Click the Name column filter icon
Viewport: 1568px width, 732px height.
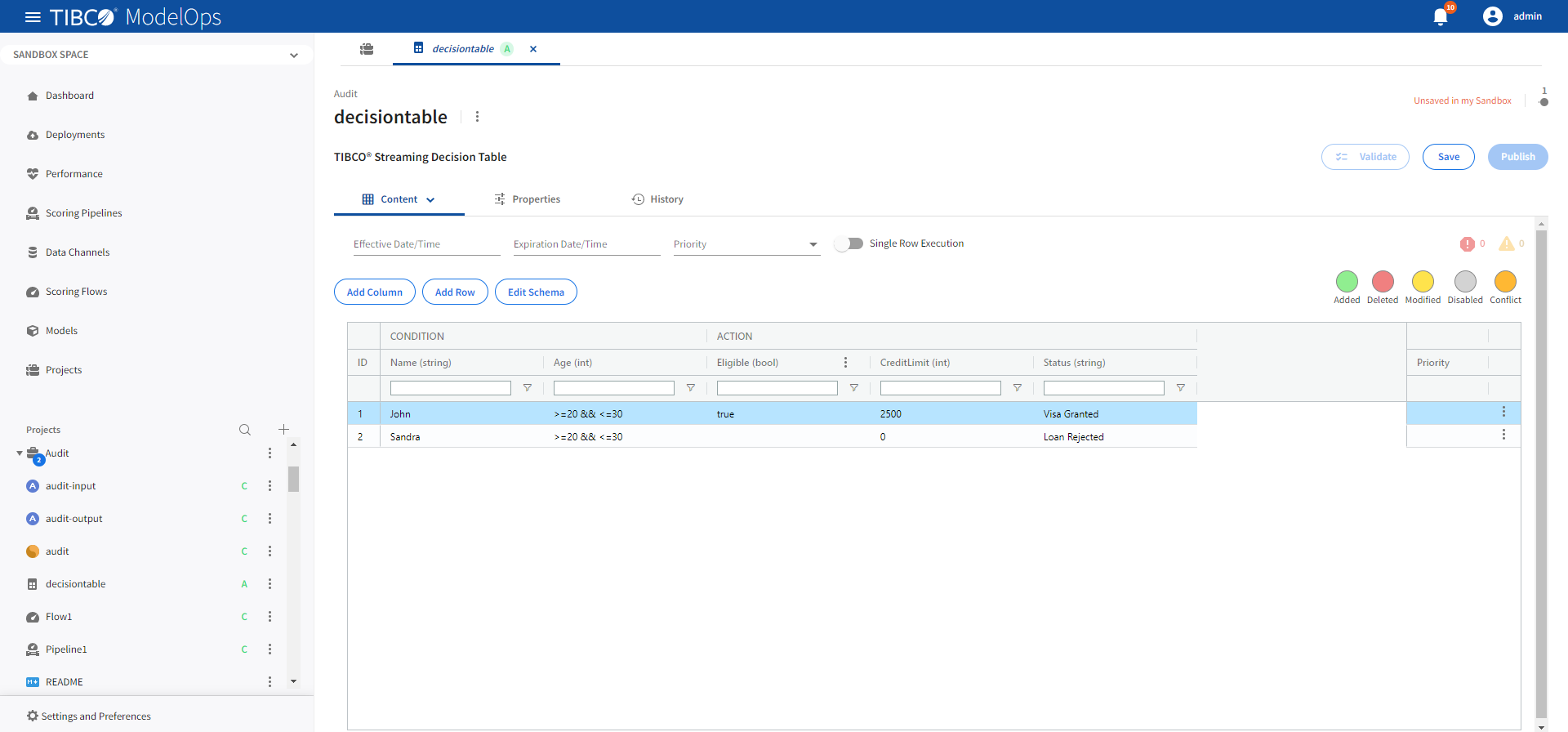click(x=528, y=388)
